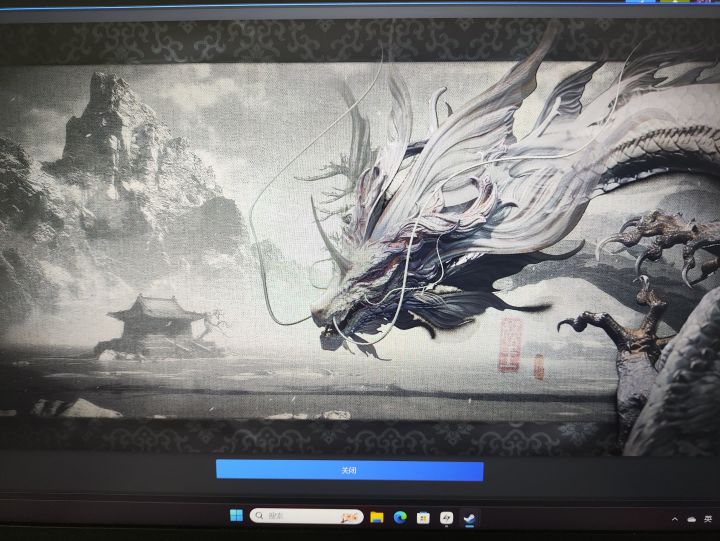720x541 pixels.
Task: Switch to Steam on the taskbar
Action: click(469, 519)
